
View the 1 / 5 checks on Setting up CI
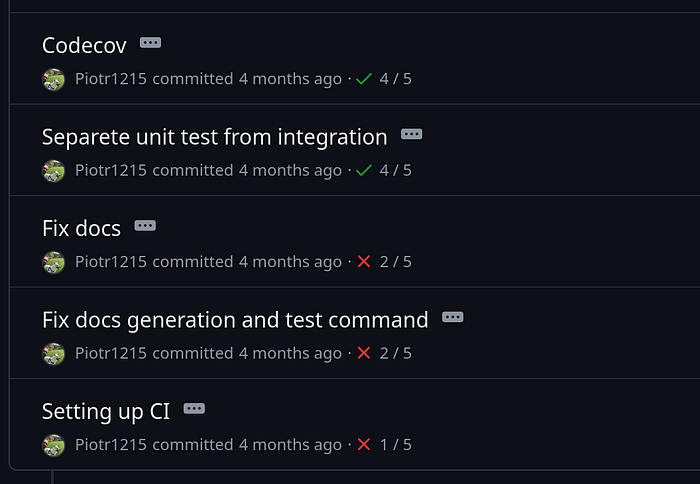tap(396, 444)
